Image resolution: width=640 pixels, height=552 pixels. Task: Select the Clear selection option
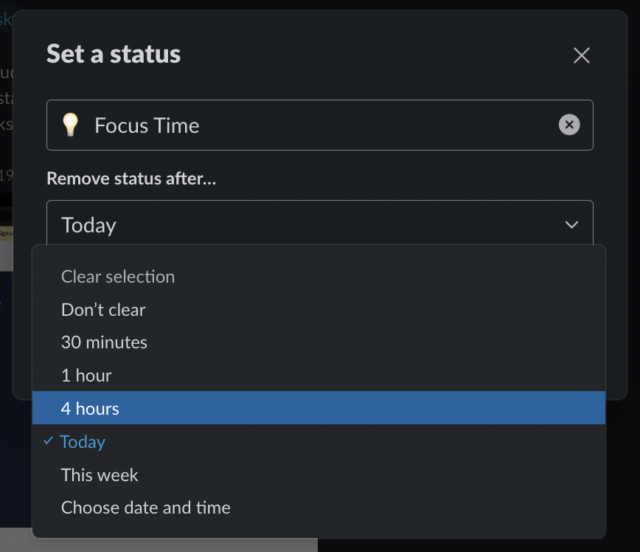point(118,276)
